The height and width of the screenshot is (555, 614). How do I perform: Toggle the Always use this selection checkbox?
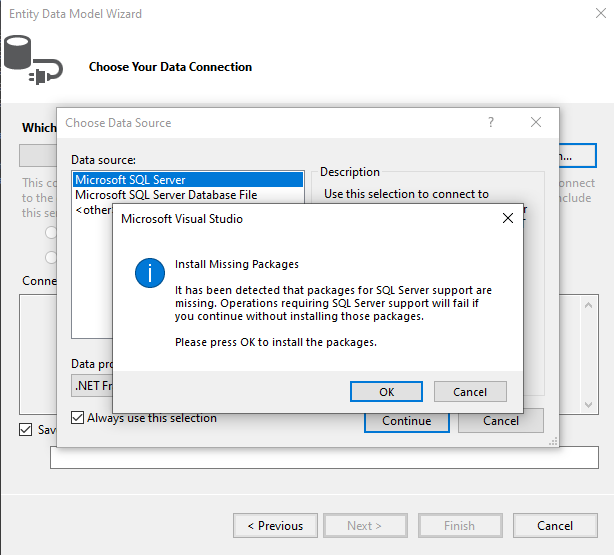pos(78,418)
